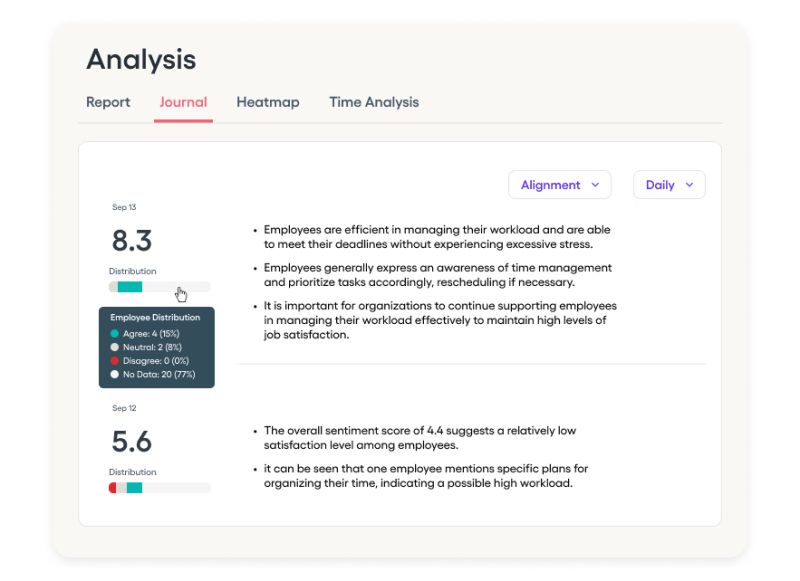Click the chevron arrow inside Alignment selector
The width and height of the screenshot is (800, 581).
tap(596, 185)
